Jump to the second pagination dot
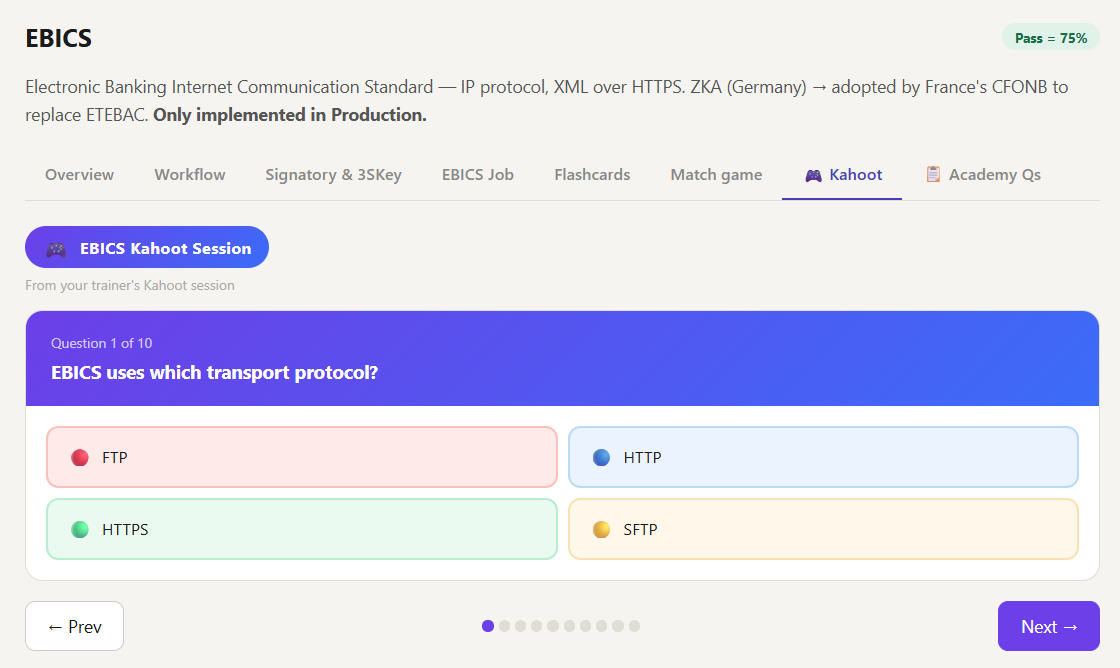1120x668 pixels. tap(504, 626)
